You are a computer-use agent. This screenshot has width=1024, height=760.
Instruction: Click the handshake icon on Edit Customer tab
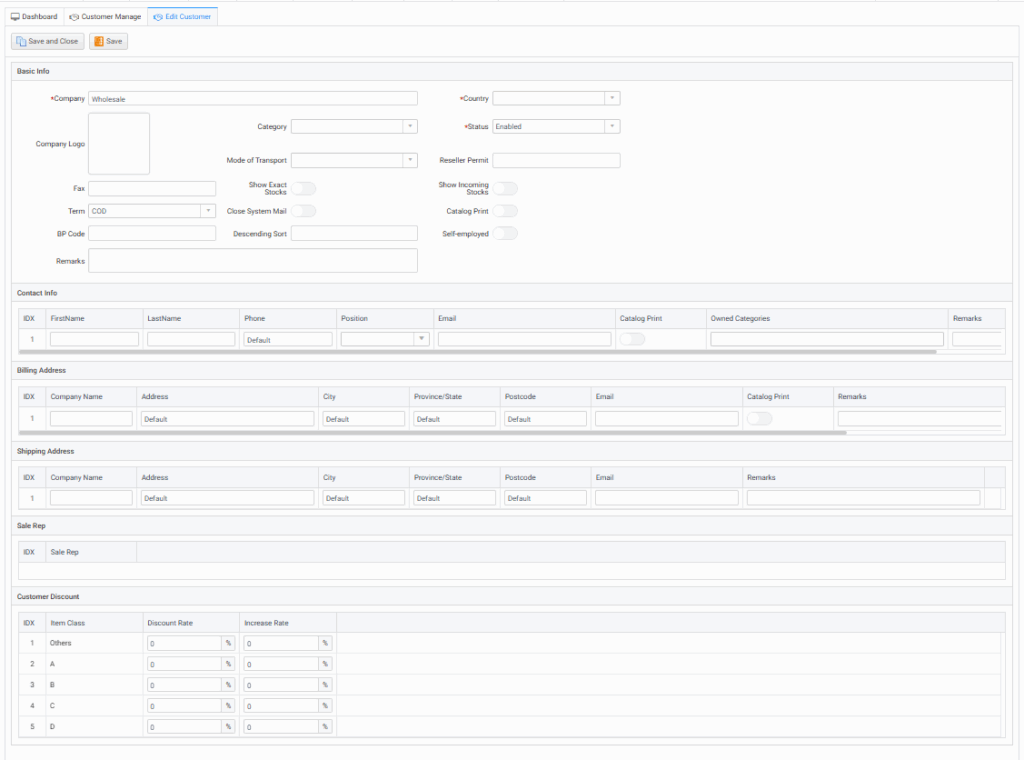tap(158, 17)
